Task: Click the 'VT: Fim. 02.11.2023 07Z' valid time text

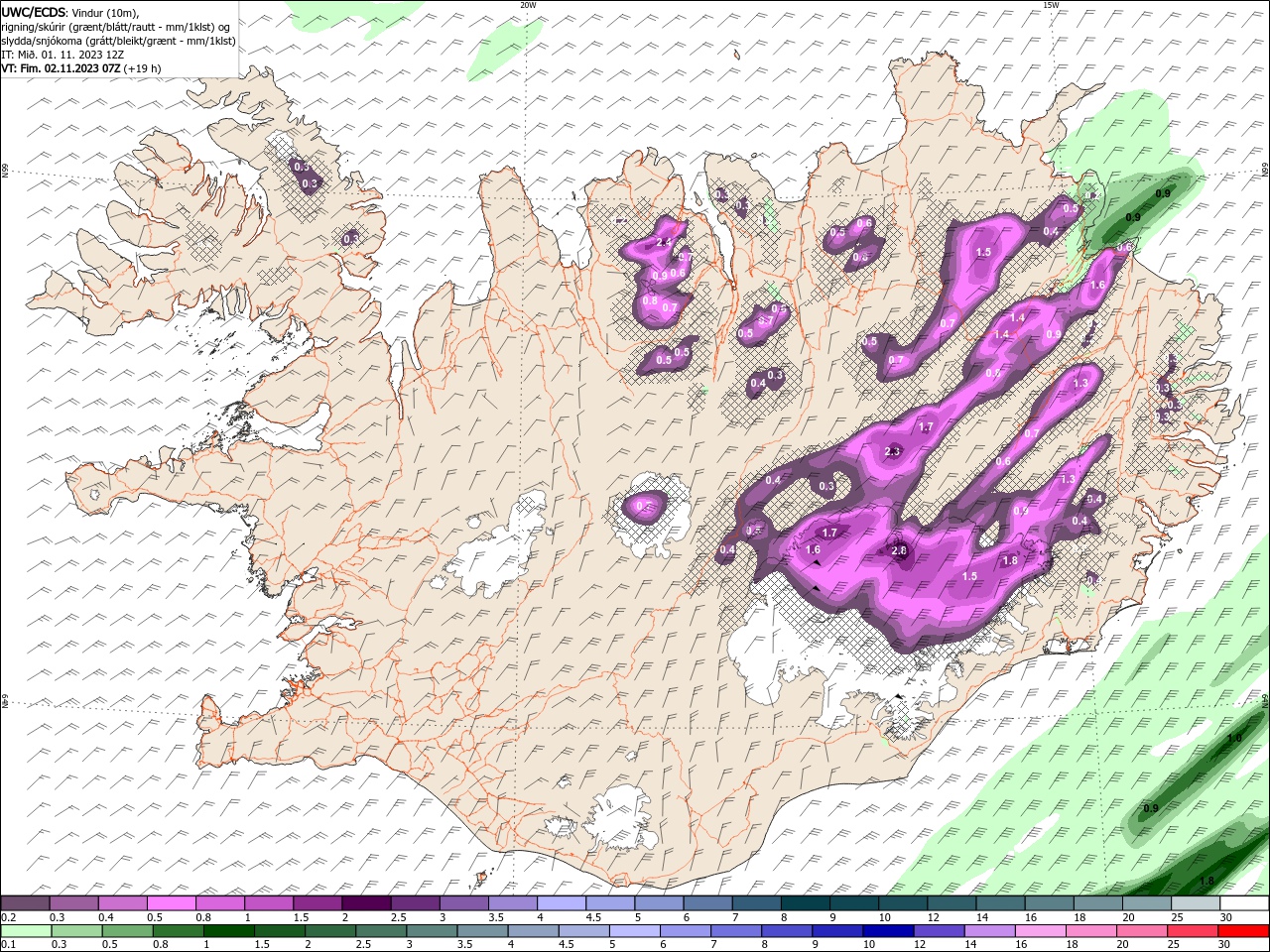Action: point(62,68)
